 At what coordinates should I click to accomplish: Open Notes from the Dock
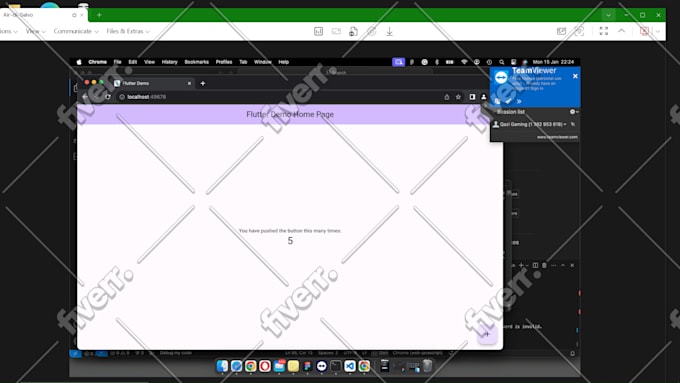293,366
